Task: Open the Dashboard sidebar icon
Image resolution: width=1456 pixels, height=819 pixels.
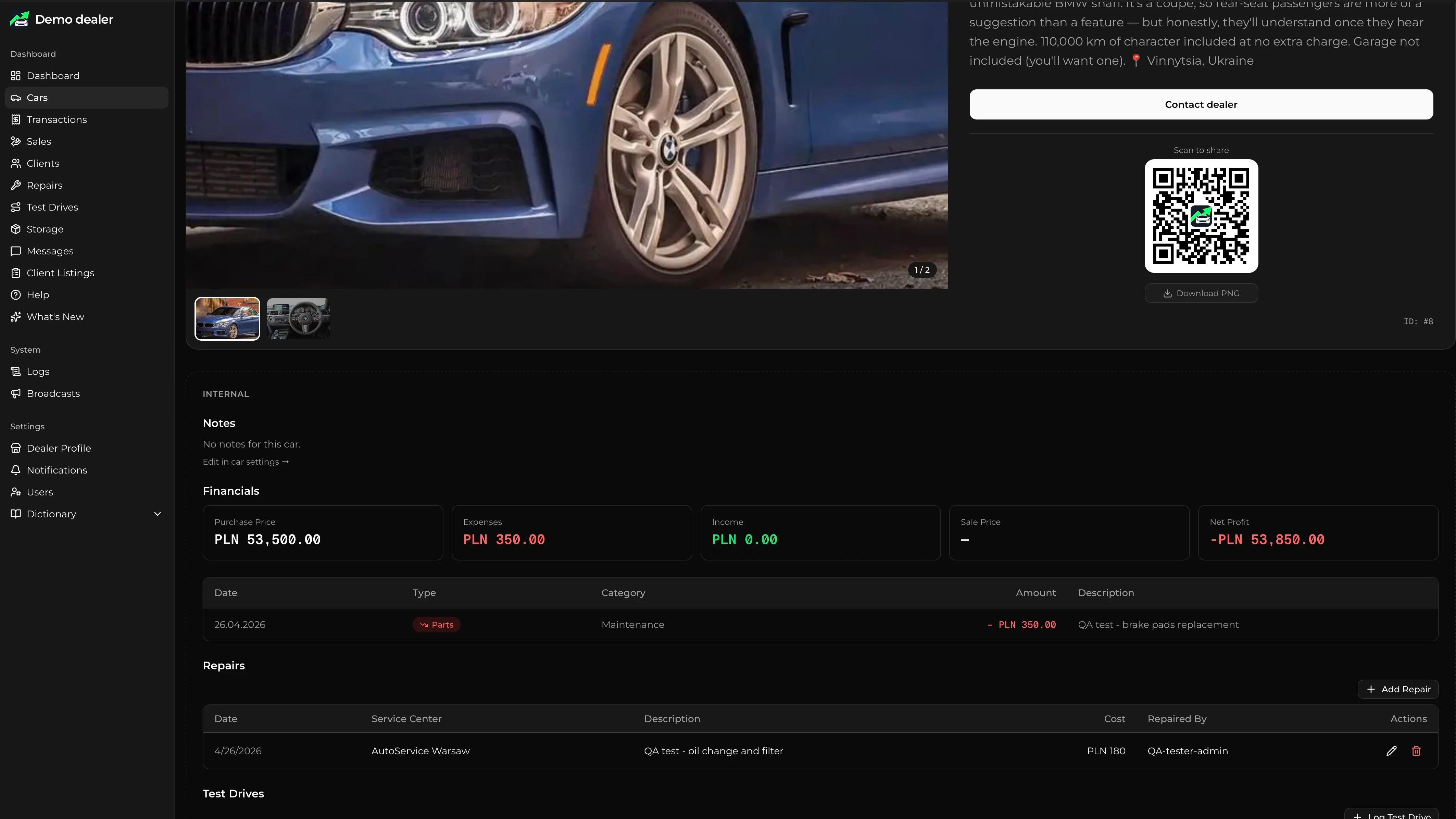Action: click(x=16, y=76)
